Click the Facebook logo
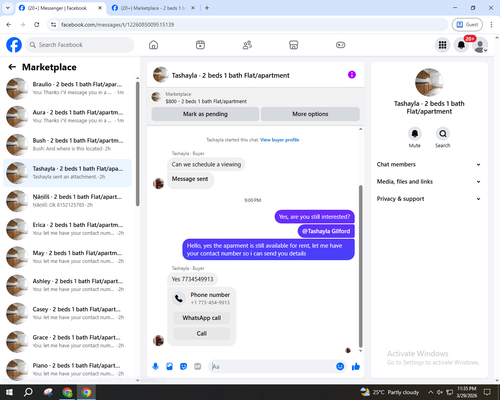This screenshot has height=400, width=500. (x=14, y=45)
